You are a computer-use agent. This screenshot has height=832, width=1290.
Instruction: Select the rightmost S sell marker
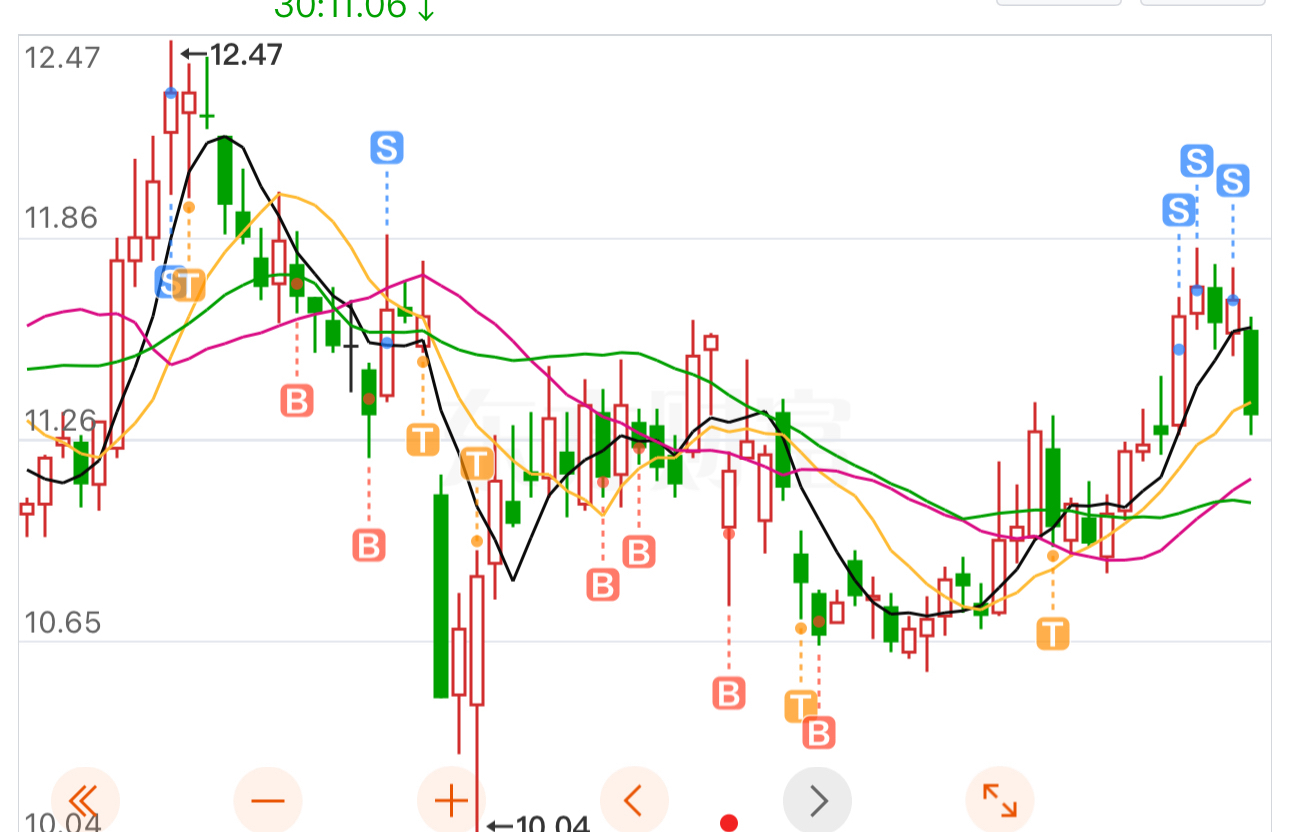[1233, 181]
